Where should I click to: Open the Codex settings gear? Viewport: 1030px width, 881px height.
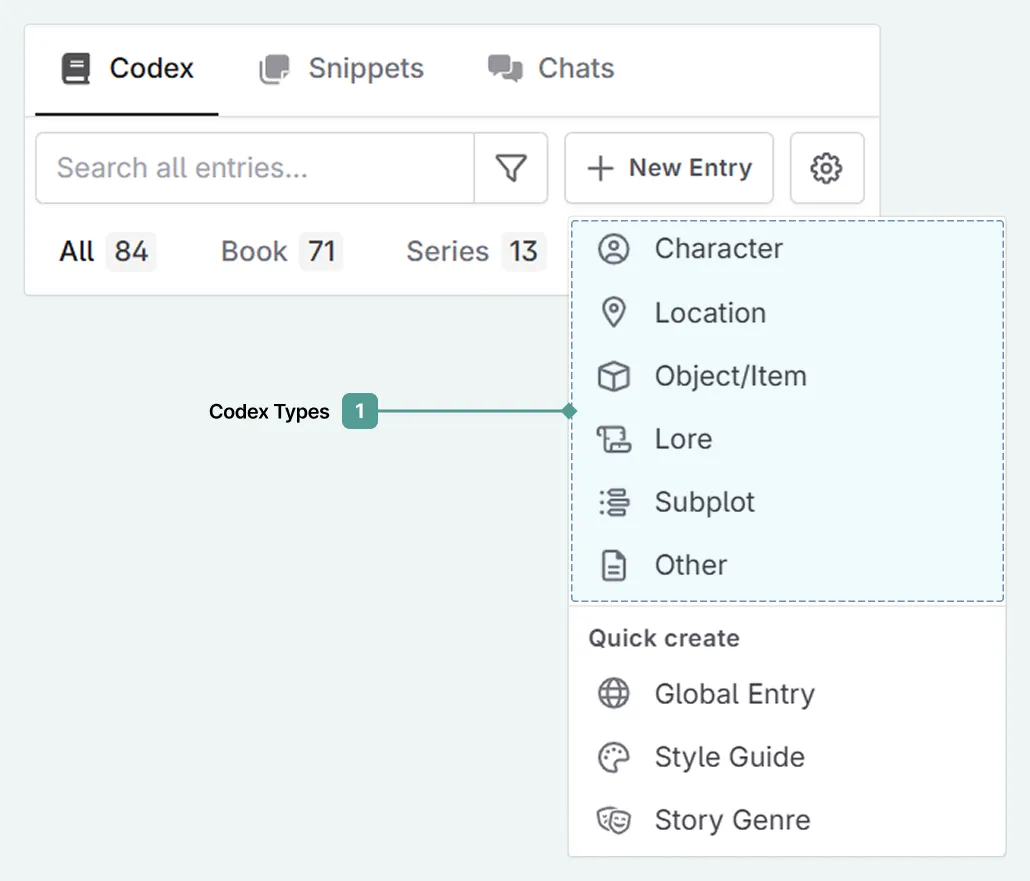827,168
